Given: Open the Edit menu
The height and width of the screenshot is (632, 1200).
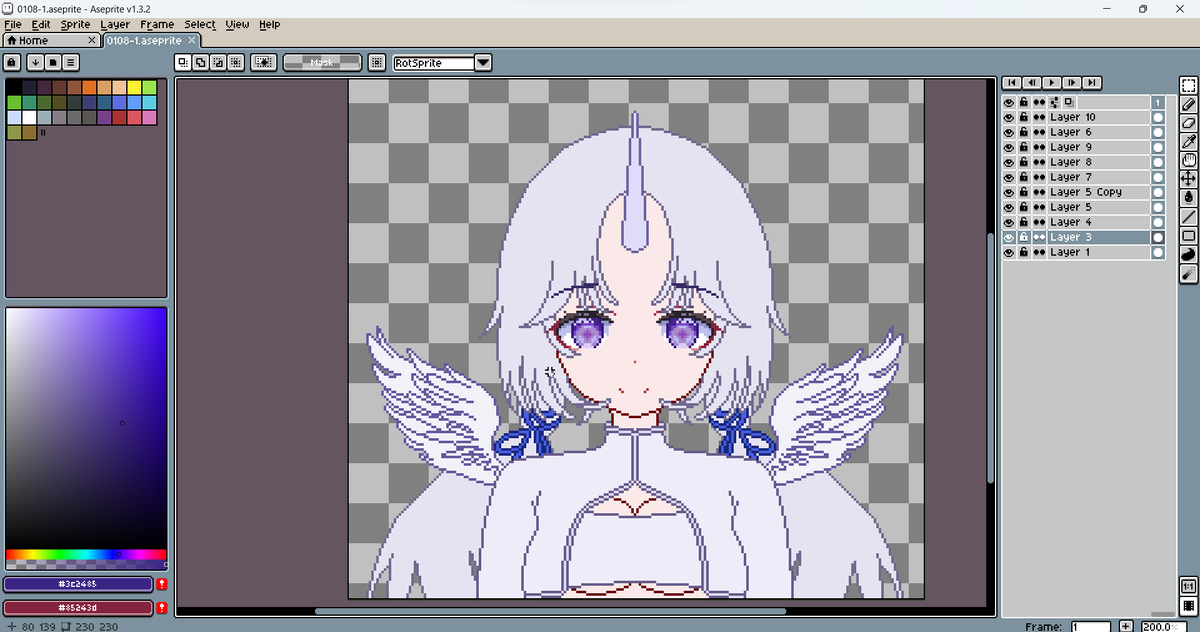Looking at the screenshot, I should (x=41, y=24).
